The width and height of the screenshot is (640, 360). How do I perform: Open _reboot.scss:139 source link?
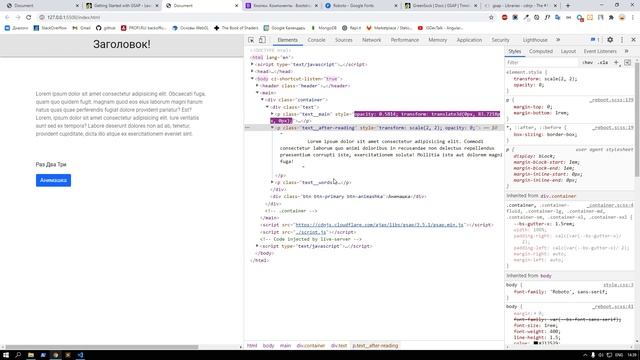tap(611, 100)
